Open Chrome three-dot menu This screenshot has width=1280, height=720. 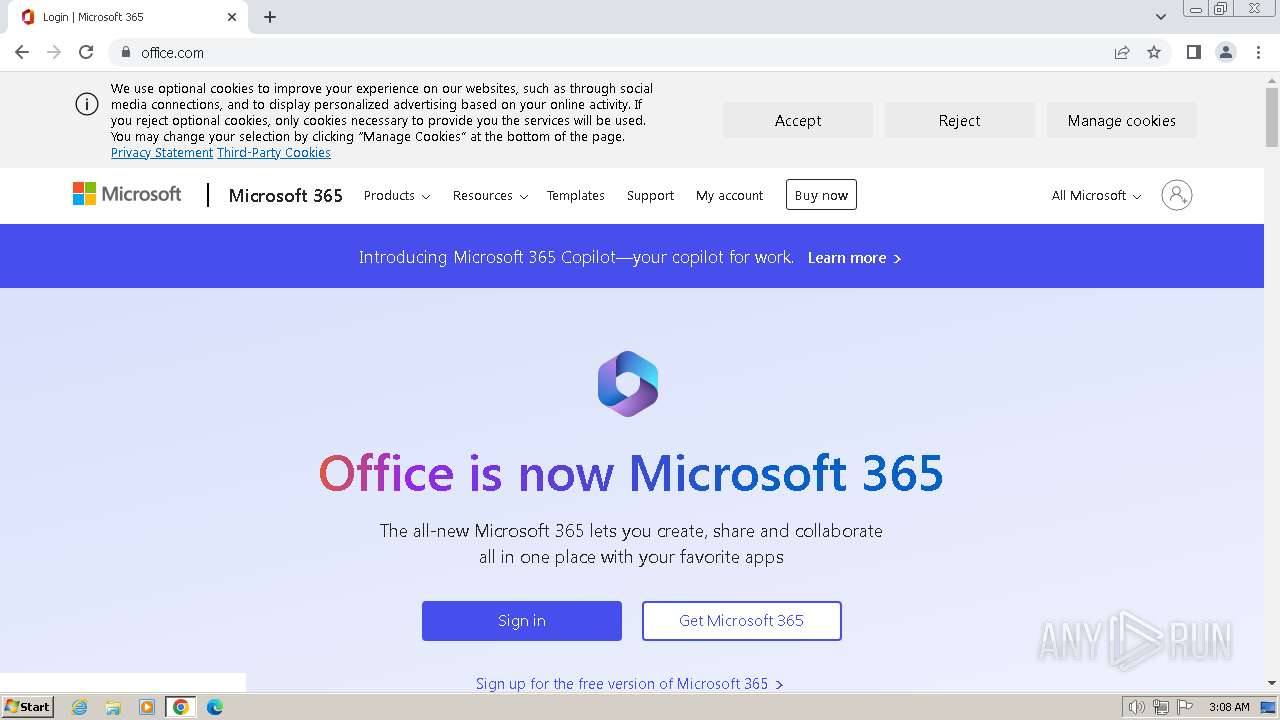(1258, 52)
